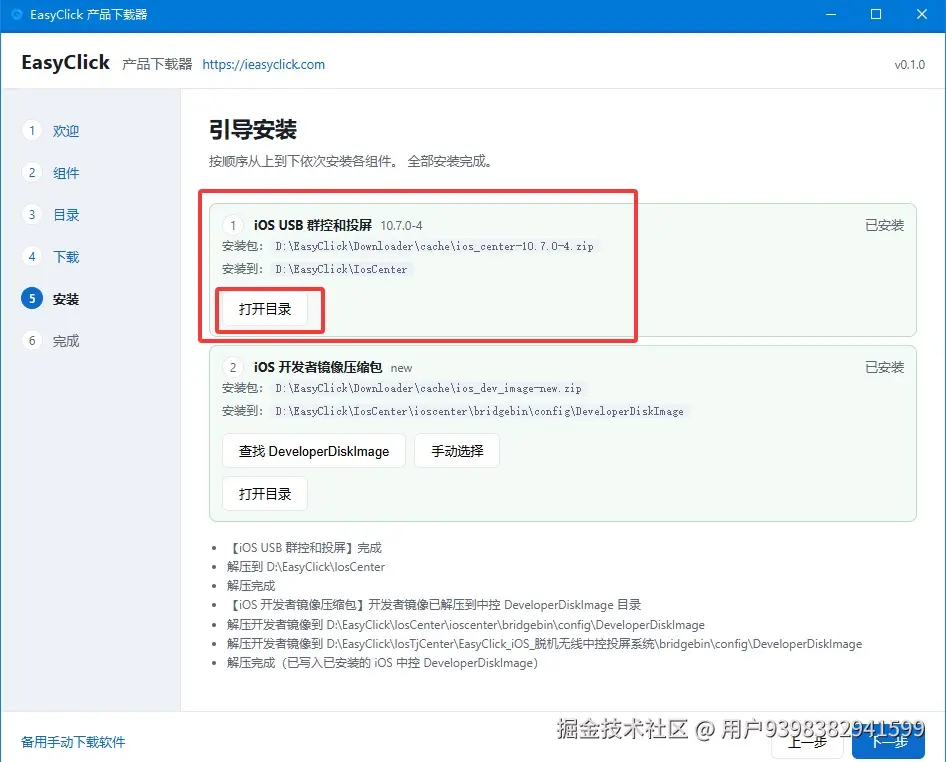
Task: Click the 手动选择 button
Action: click(x=457, y=451)
